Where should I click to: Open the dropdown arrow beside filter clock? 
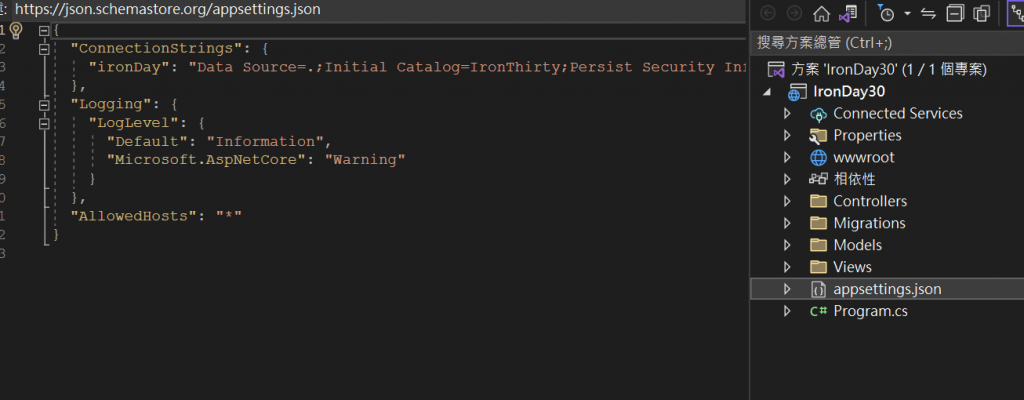(x=908, y=13)
